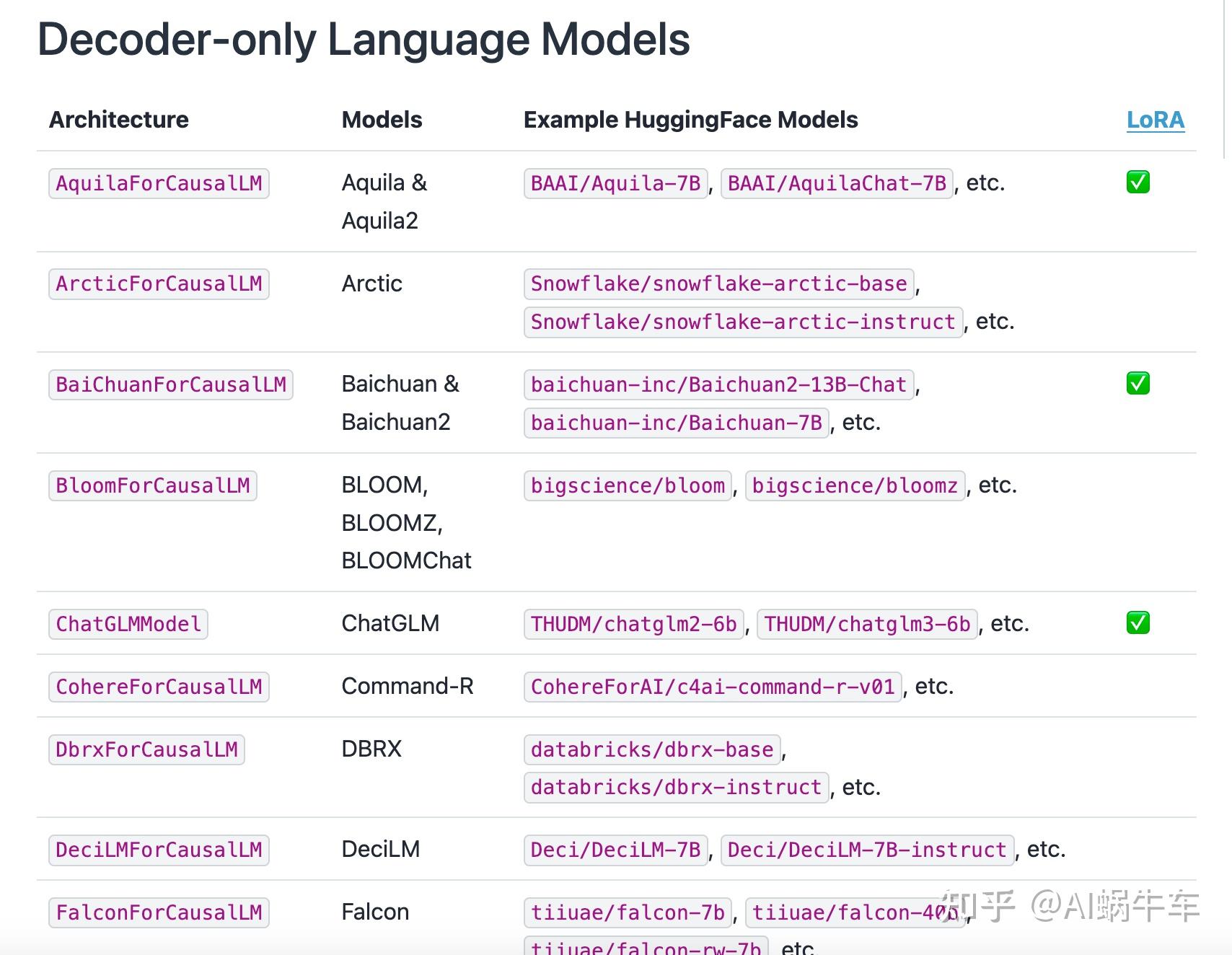Image resolution: width=1232 pixels, height=955 pixels.
Task: Click the CohereForCausalLM architecture tag
Action: pyautogui.click(x=159, y=687)
